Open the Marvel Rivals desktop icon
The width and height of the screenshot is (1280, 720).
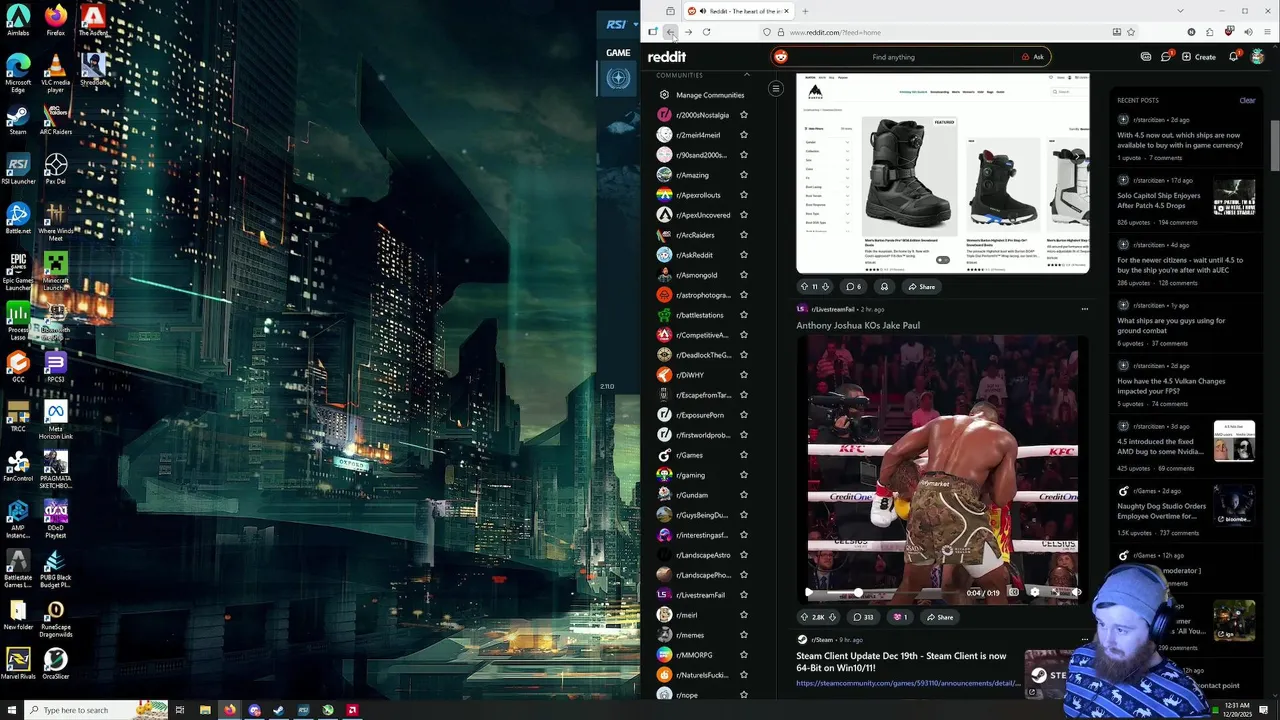coord(18,664)
